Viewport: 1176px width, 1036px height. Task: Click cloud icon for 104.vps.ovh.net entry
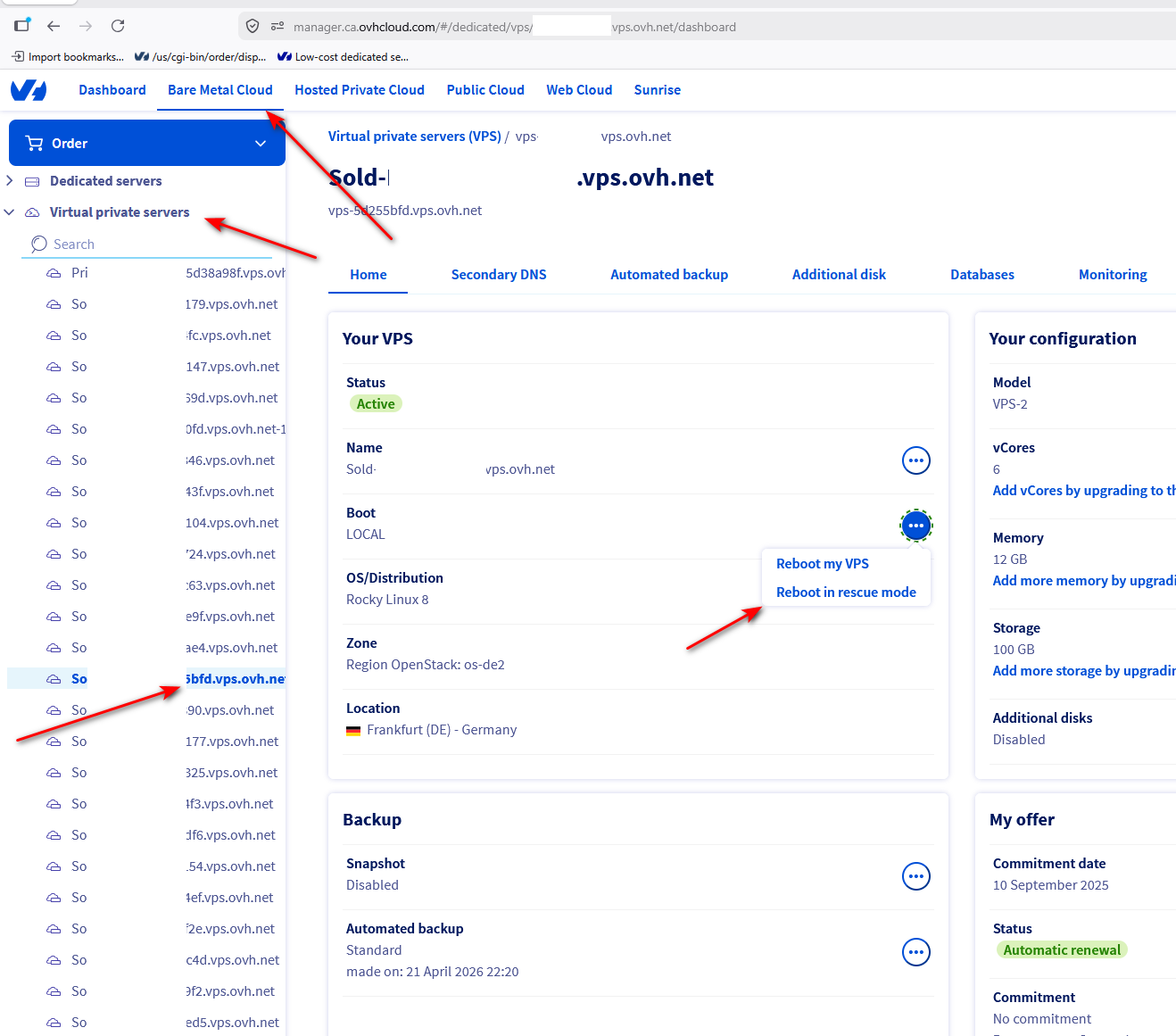click(x=54, y=523)
